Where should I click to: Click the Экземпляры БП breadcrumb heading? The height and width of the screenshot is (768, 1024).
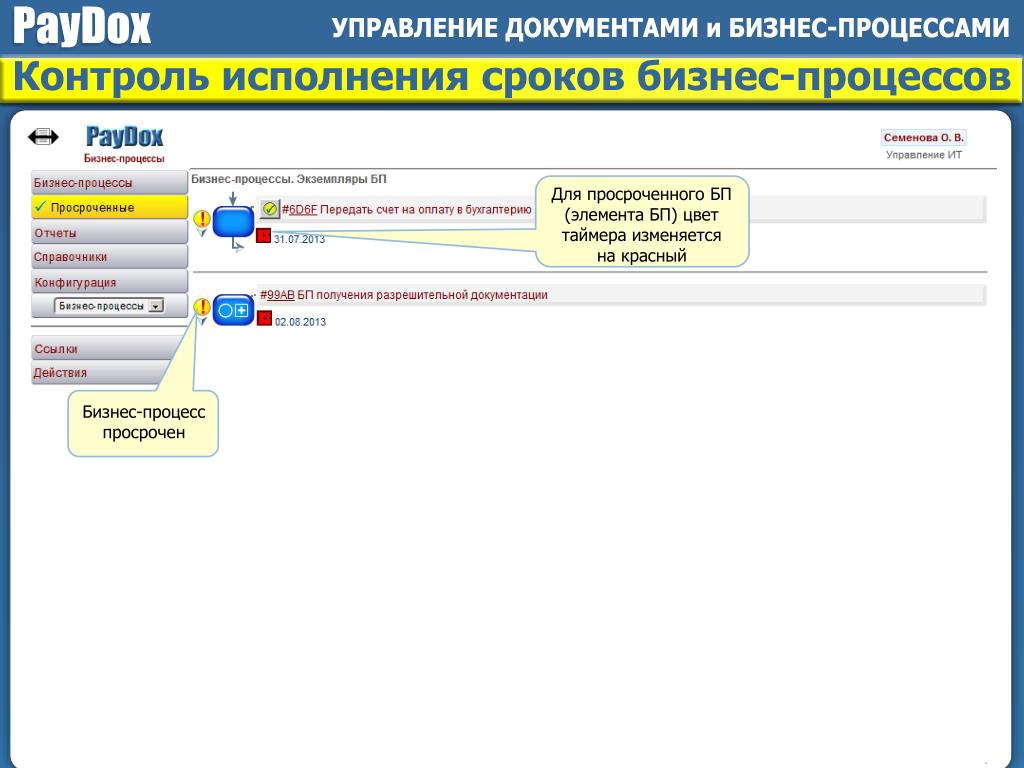coord(342,179)
